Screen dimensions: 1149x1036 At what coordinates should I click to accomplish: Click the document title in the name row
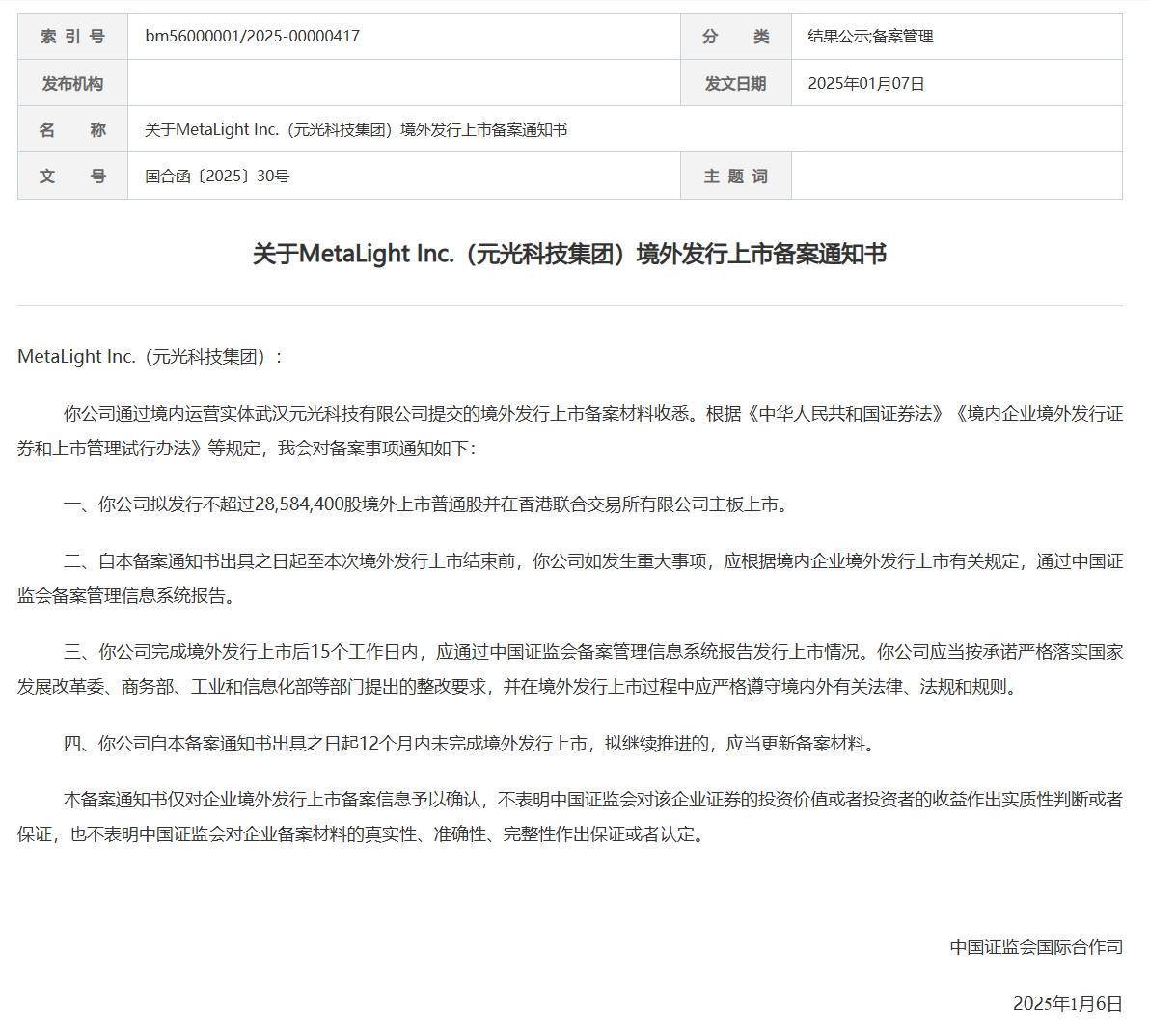pyautogui.click(x=357, y=129)
